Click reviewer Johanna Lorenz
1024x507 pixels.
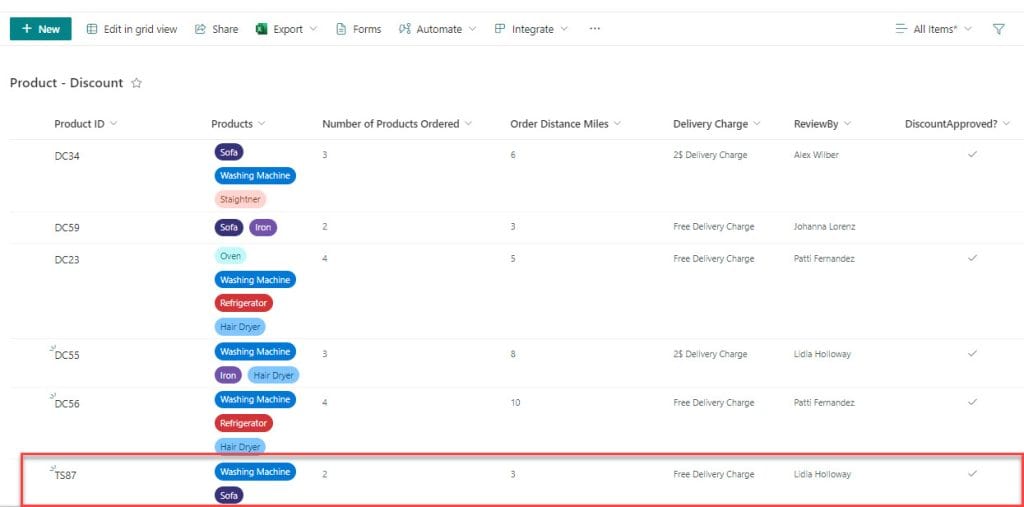coord(825,227)
